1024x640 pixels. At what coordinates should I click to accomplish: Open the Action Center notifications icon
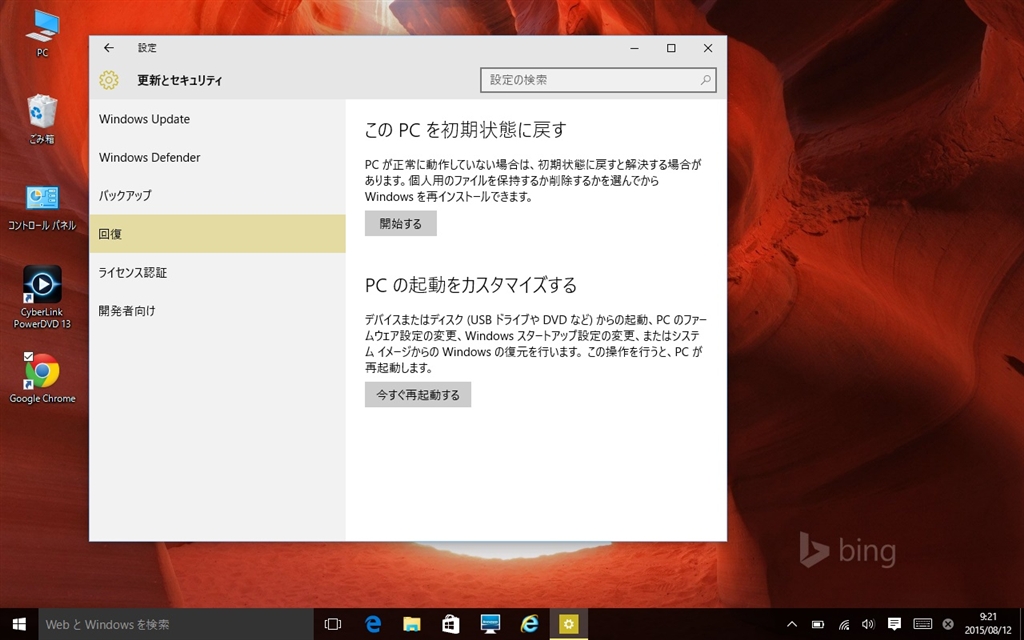pos(894,624)
